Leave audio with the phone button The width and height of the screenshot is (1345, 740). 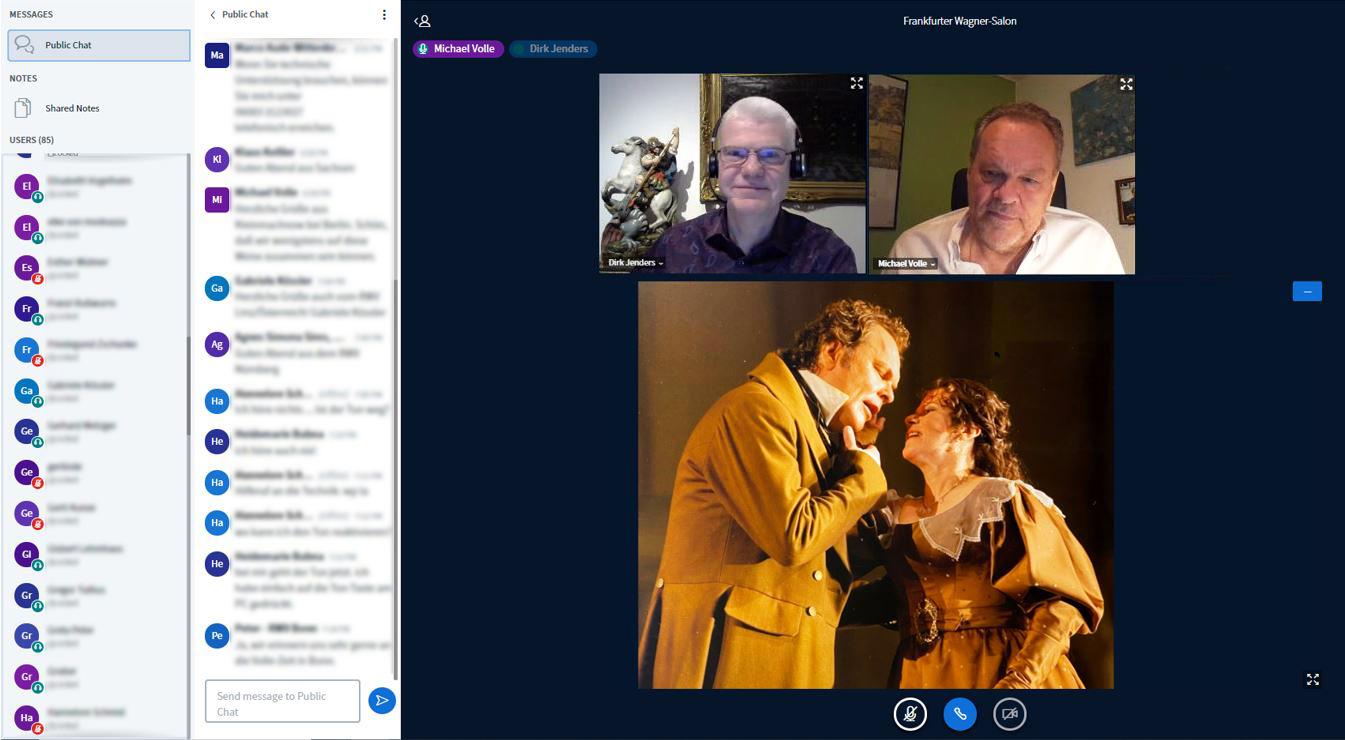coord(960,714)
